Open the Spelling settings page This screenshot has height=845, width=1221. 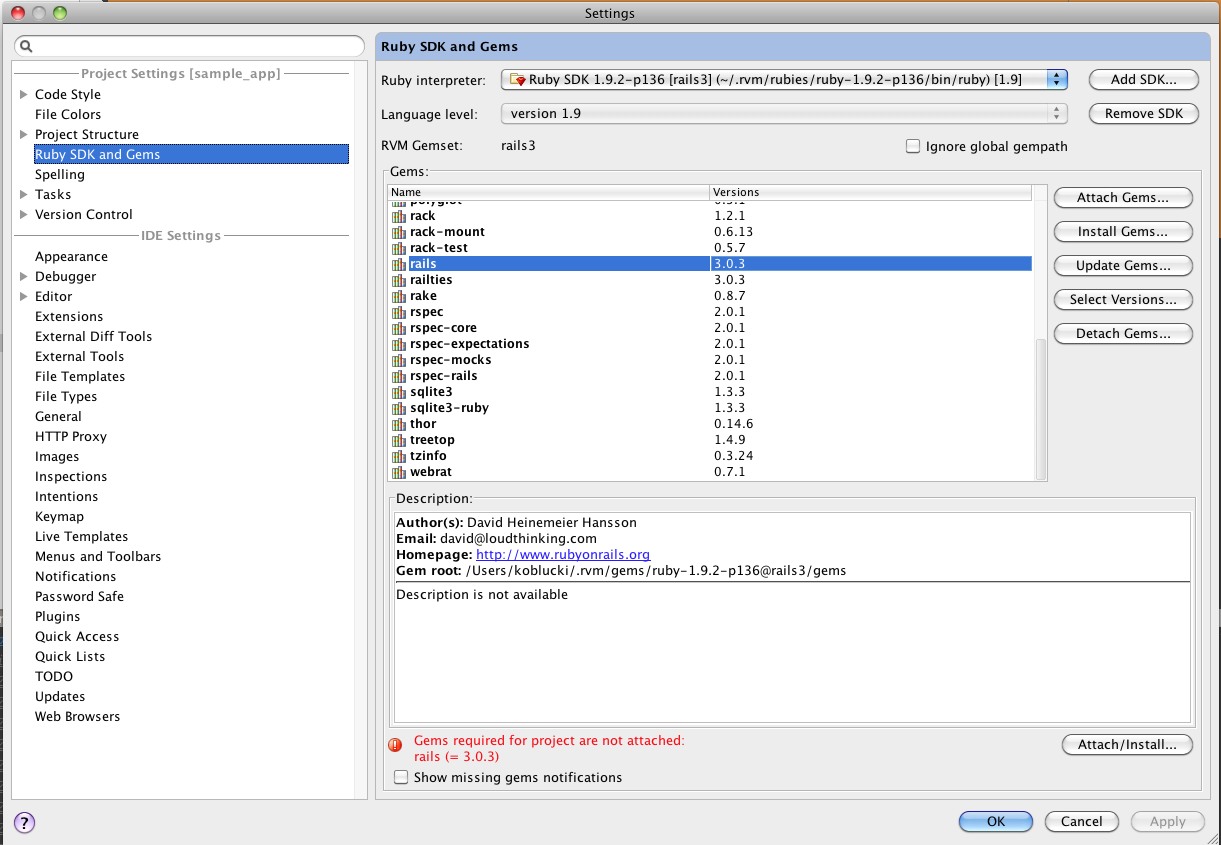(x=60, y=174)
